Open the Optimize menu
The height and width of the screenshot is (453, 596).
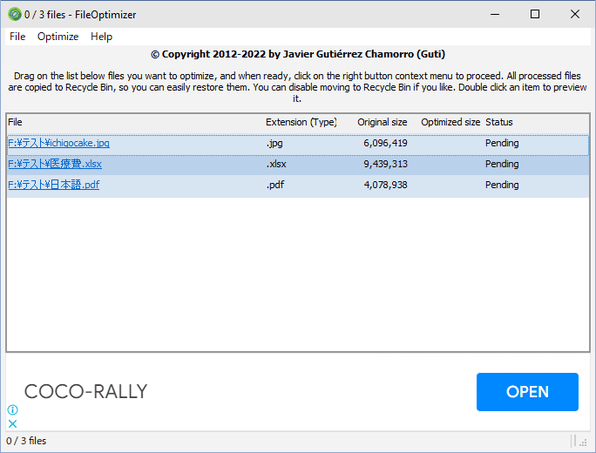click(58, 36)
